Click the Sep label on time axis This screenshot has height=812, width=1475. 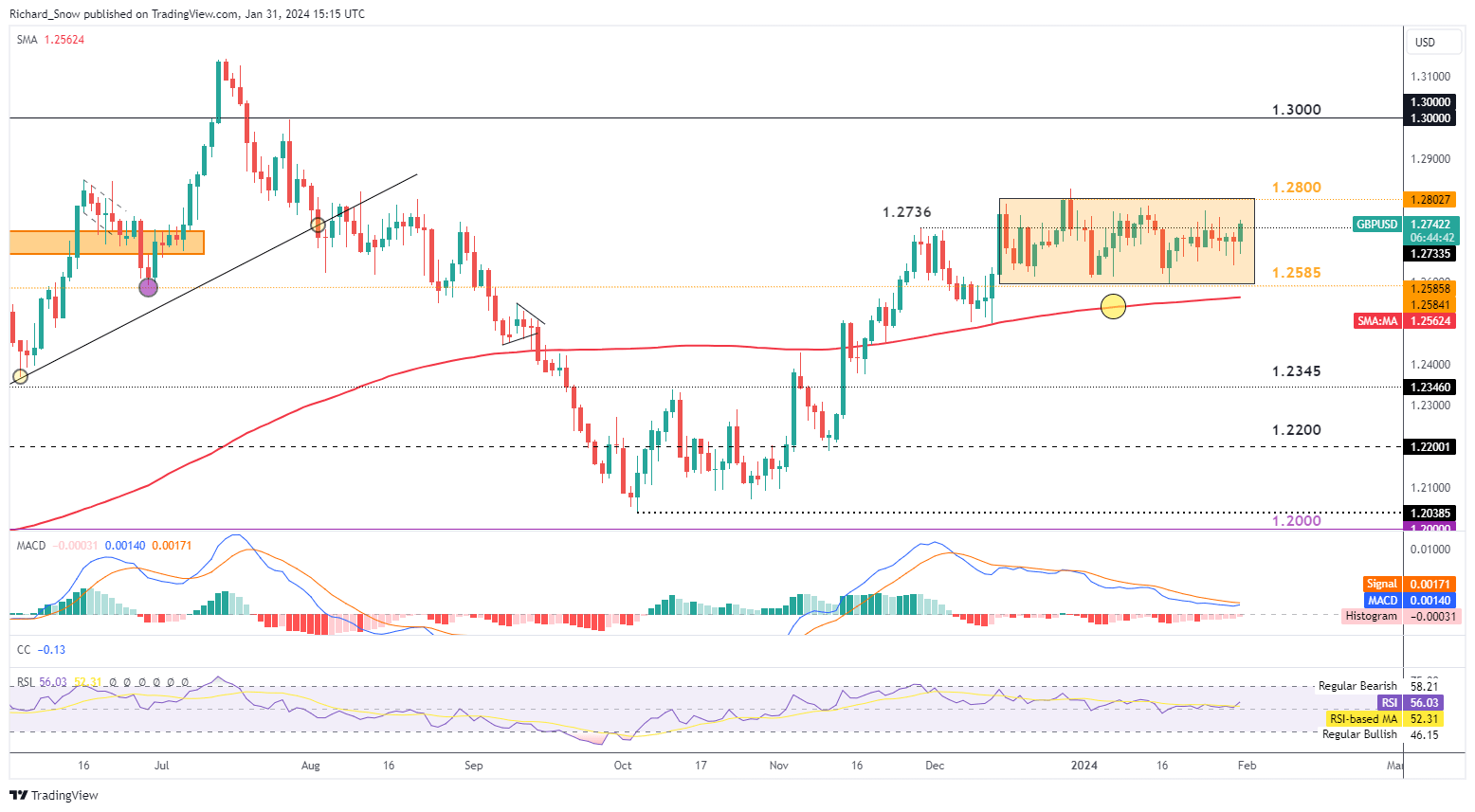(x=474, y=765)
